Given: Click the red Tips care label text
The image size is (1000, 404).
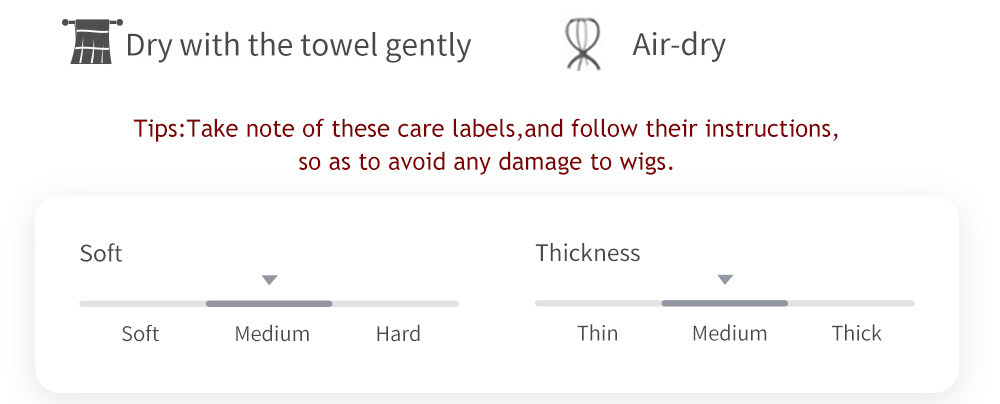Looking at the screenshot, I should pyautogui.click(x=486, y=146).
